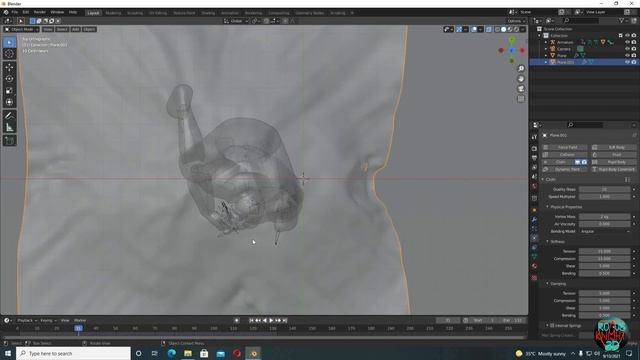Expand the Armature tree item
640x360 pixels.
[546, 42]
